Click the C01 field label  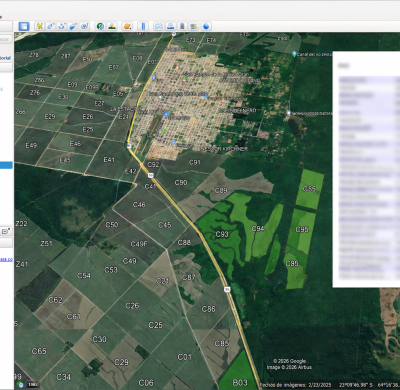point(184,357)
